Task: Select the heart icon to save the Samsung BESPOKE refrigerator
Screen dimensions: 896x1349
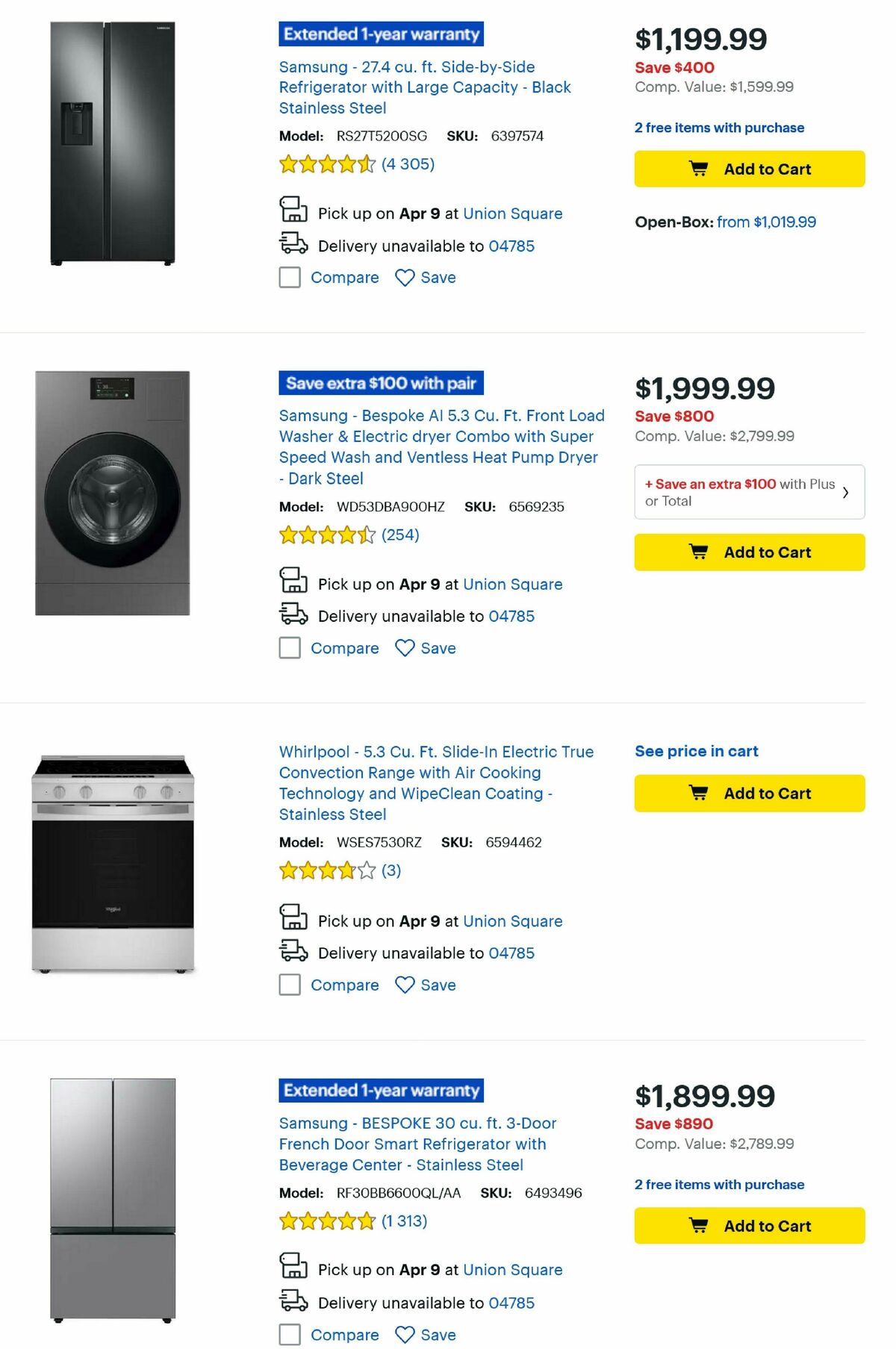Action: (404, 1335)
